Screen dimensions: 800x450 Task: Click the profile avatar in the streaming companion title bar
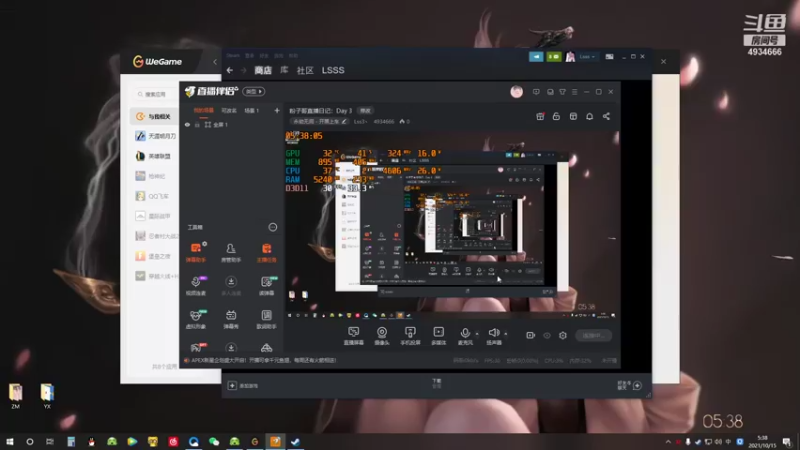point(517,92)
